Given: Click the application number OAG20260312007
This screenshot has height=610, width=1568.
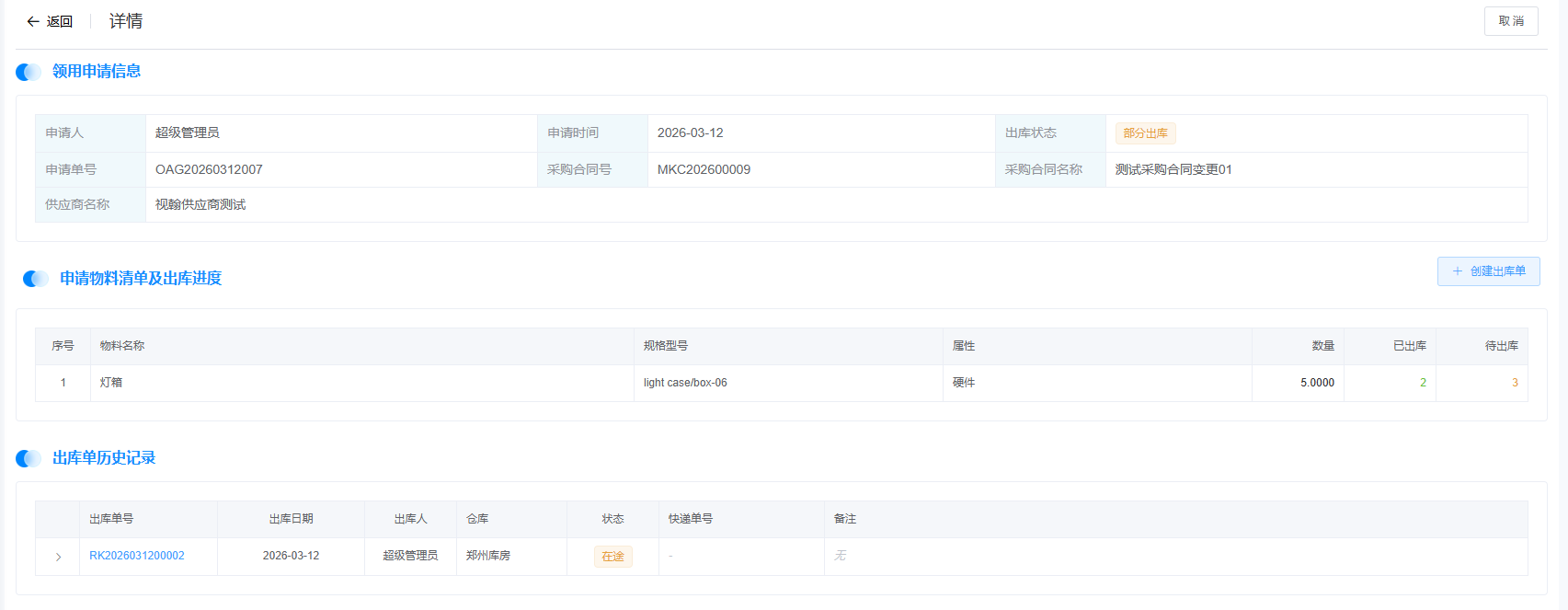Looking at the screenshot, I should [x=209, y=169].
